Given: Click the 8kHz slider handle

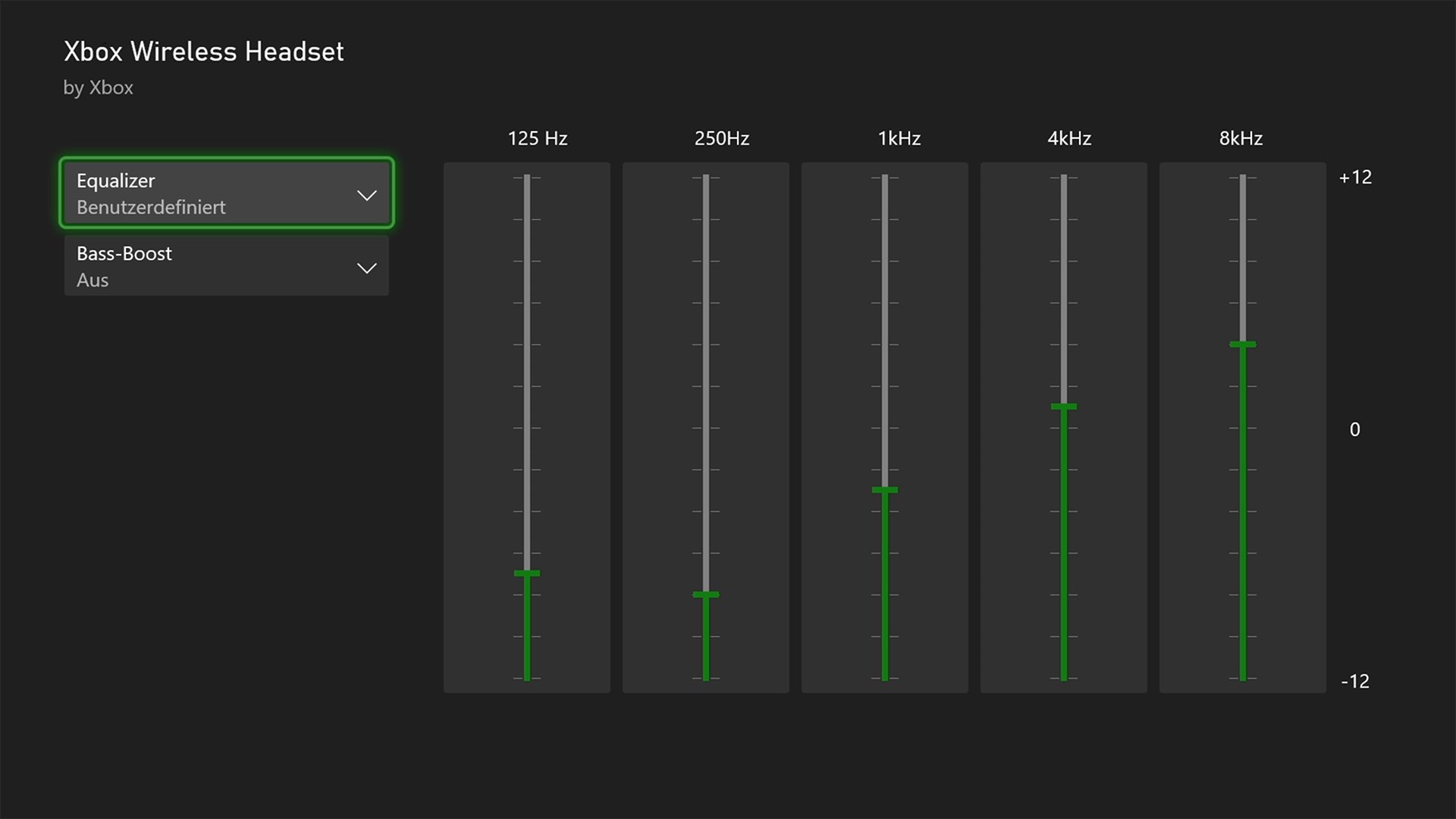Looking at the screenshot, I should click(1243, 344).
